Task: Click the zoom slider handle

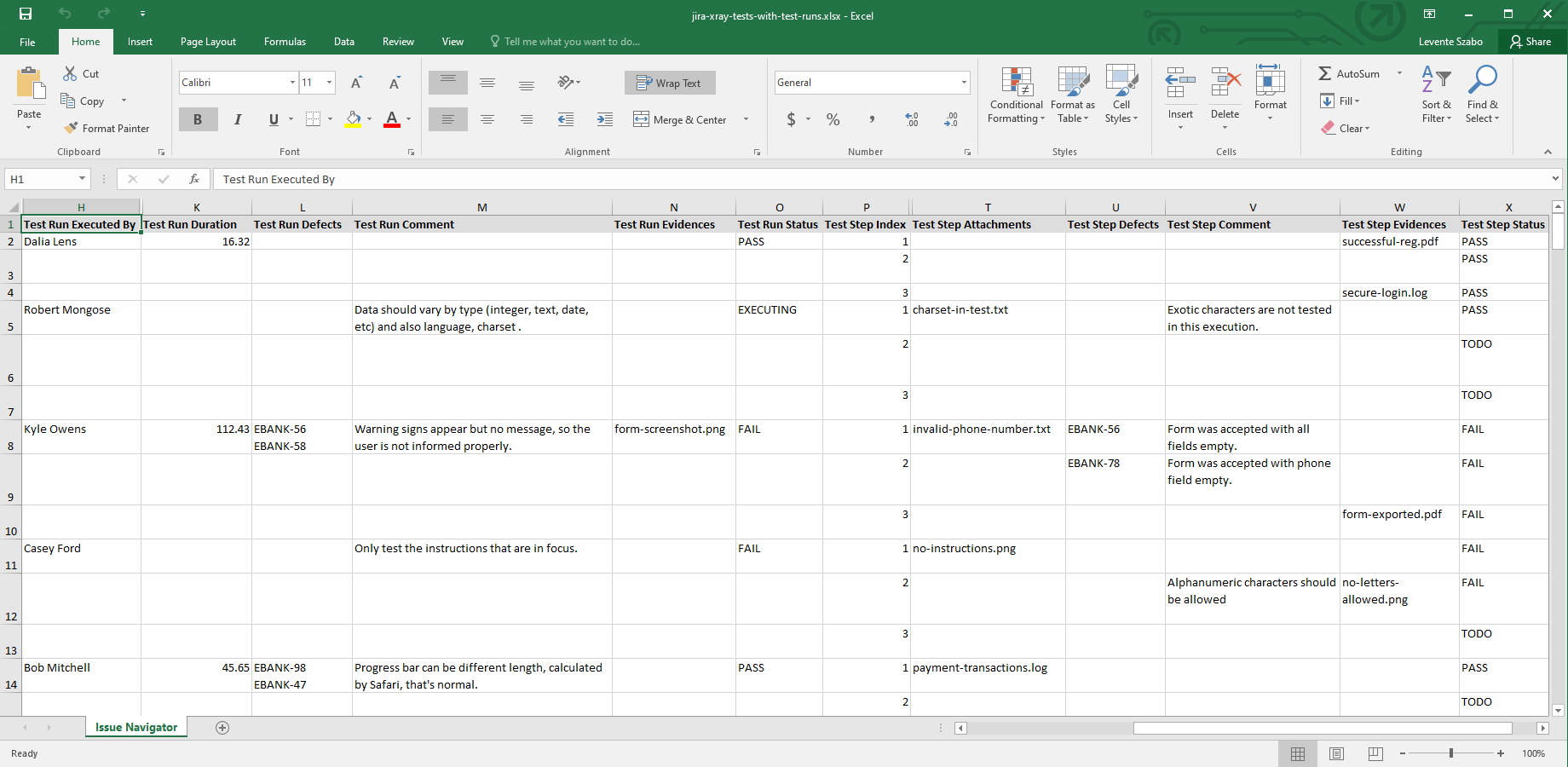Action: coord(1450,753)
